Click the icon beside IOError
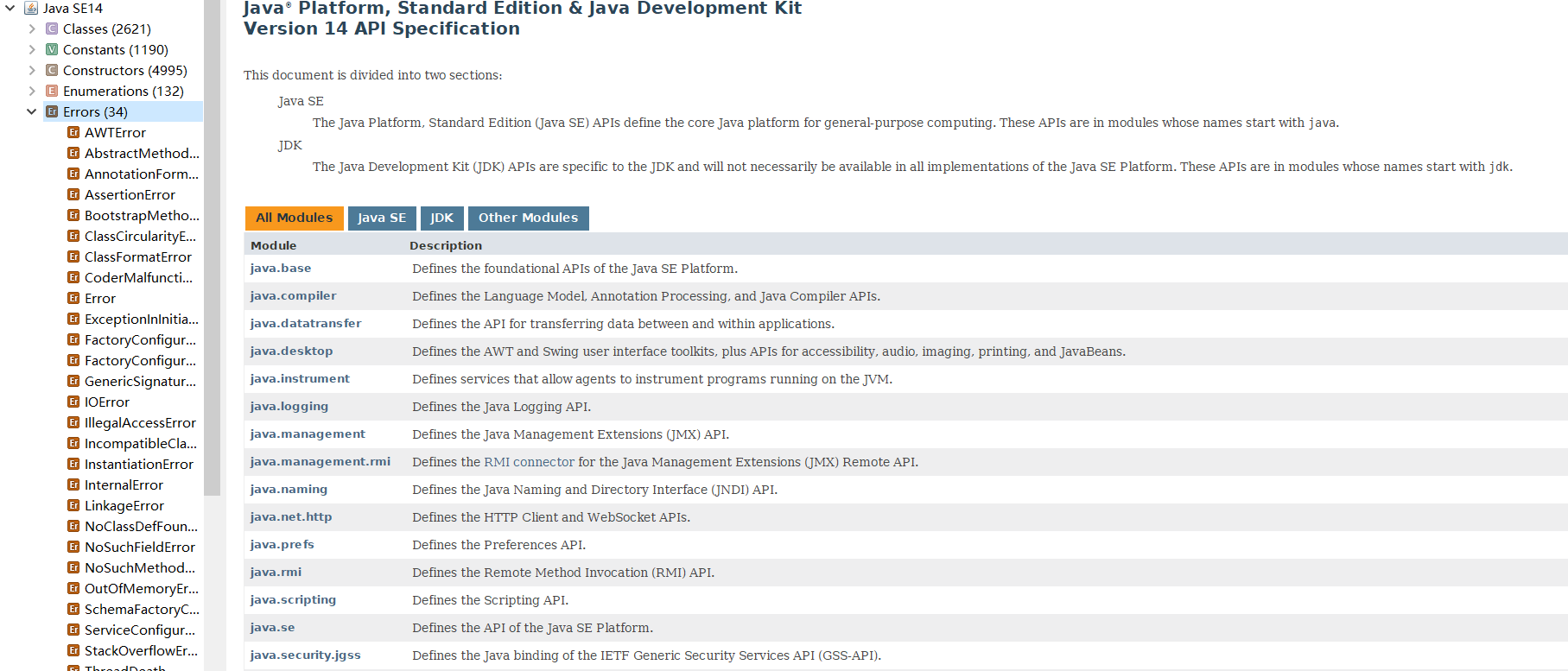This screenshot has width=1568, height=671. [73, 402]
